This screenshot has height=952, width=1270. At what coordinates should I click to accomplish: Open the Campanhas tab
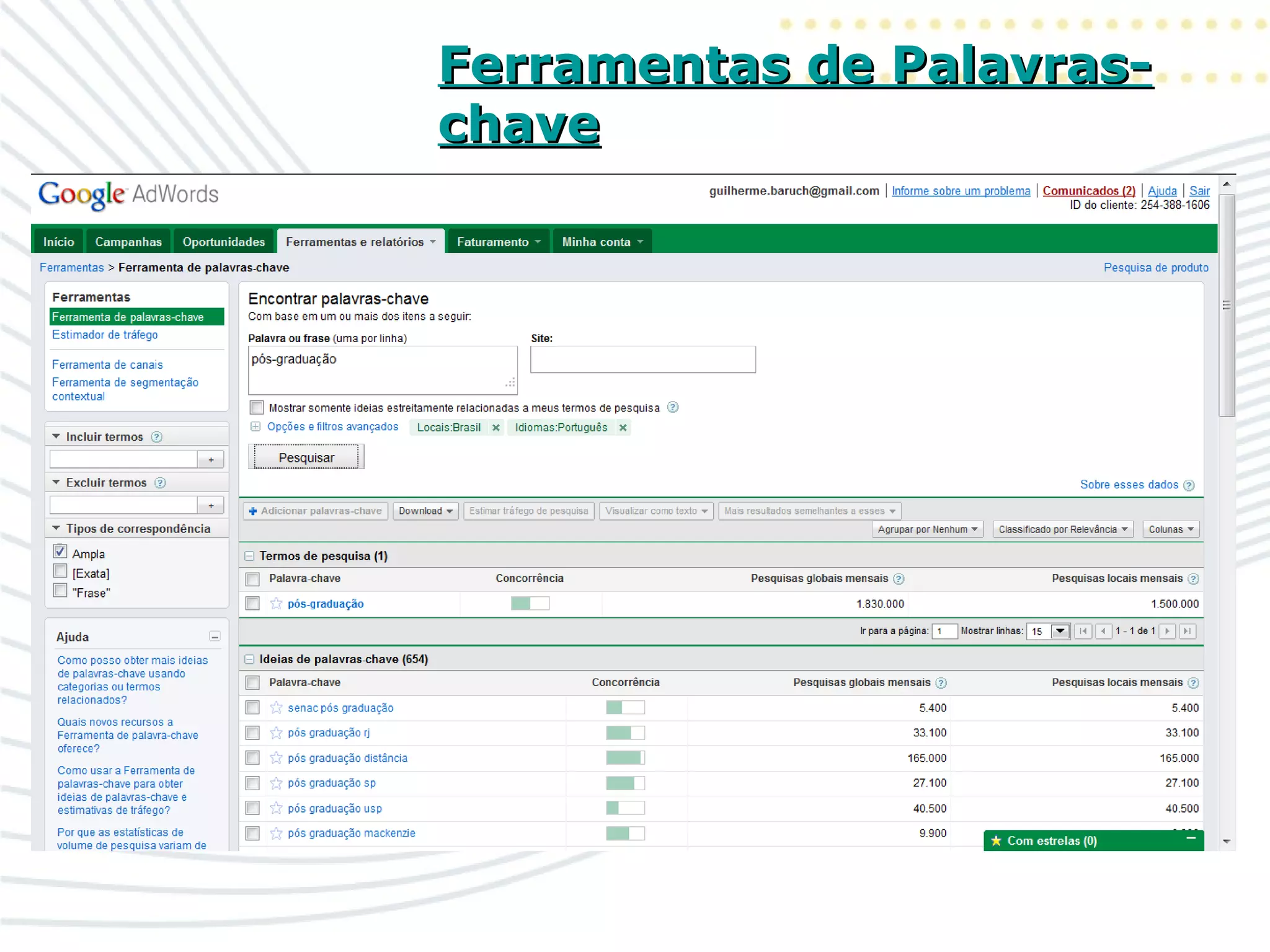pos(128,242)
